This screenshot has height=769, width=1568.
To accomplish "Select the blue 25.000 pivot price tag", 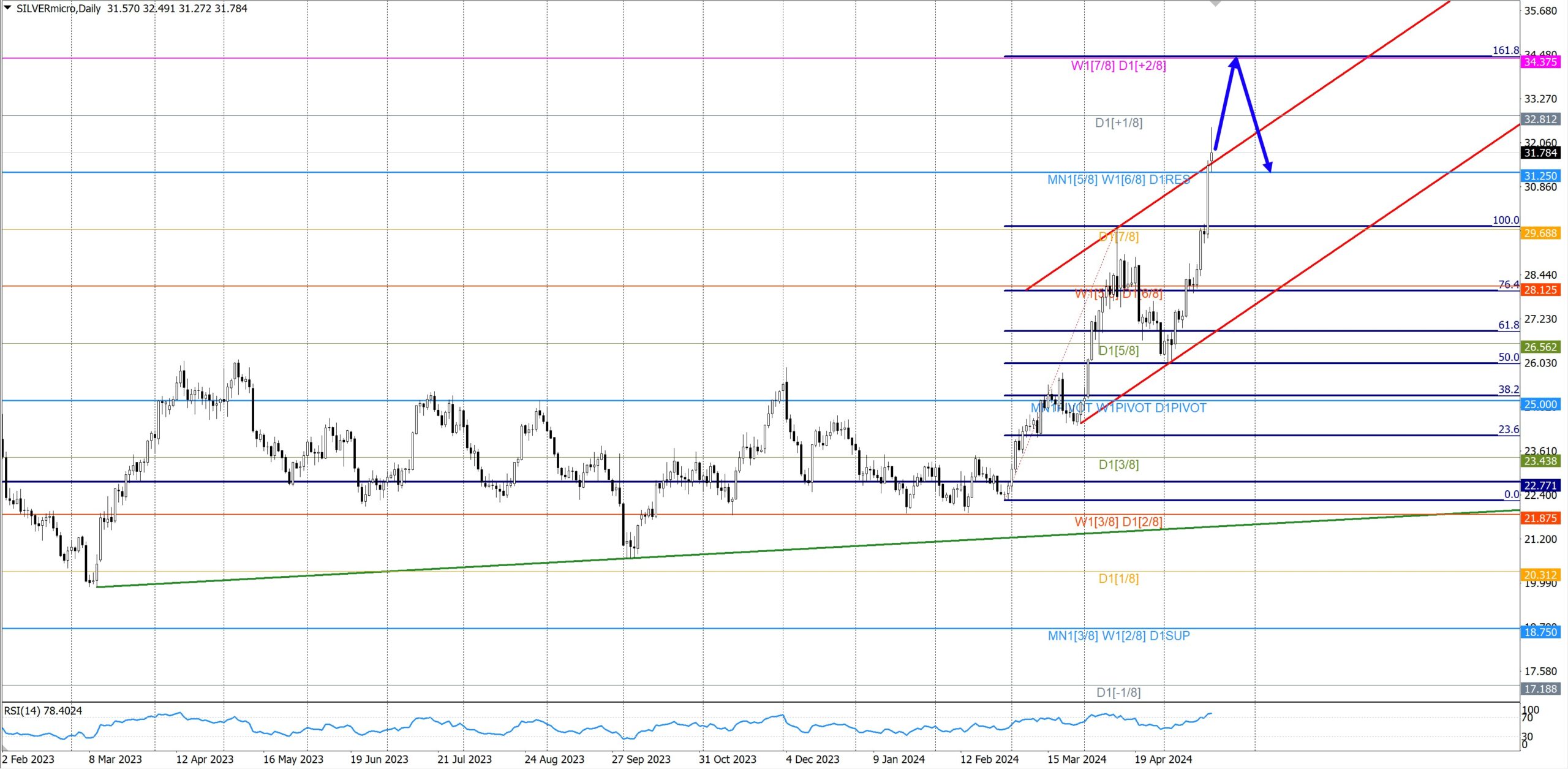I will click(x=1540, y=404).
